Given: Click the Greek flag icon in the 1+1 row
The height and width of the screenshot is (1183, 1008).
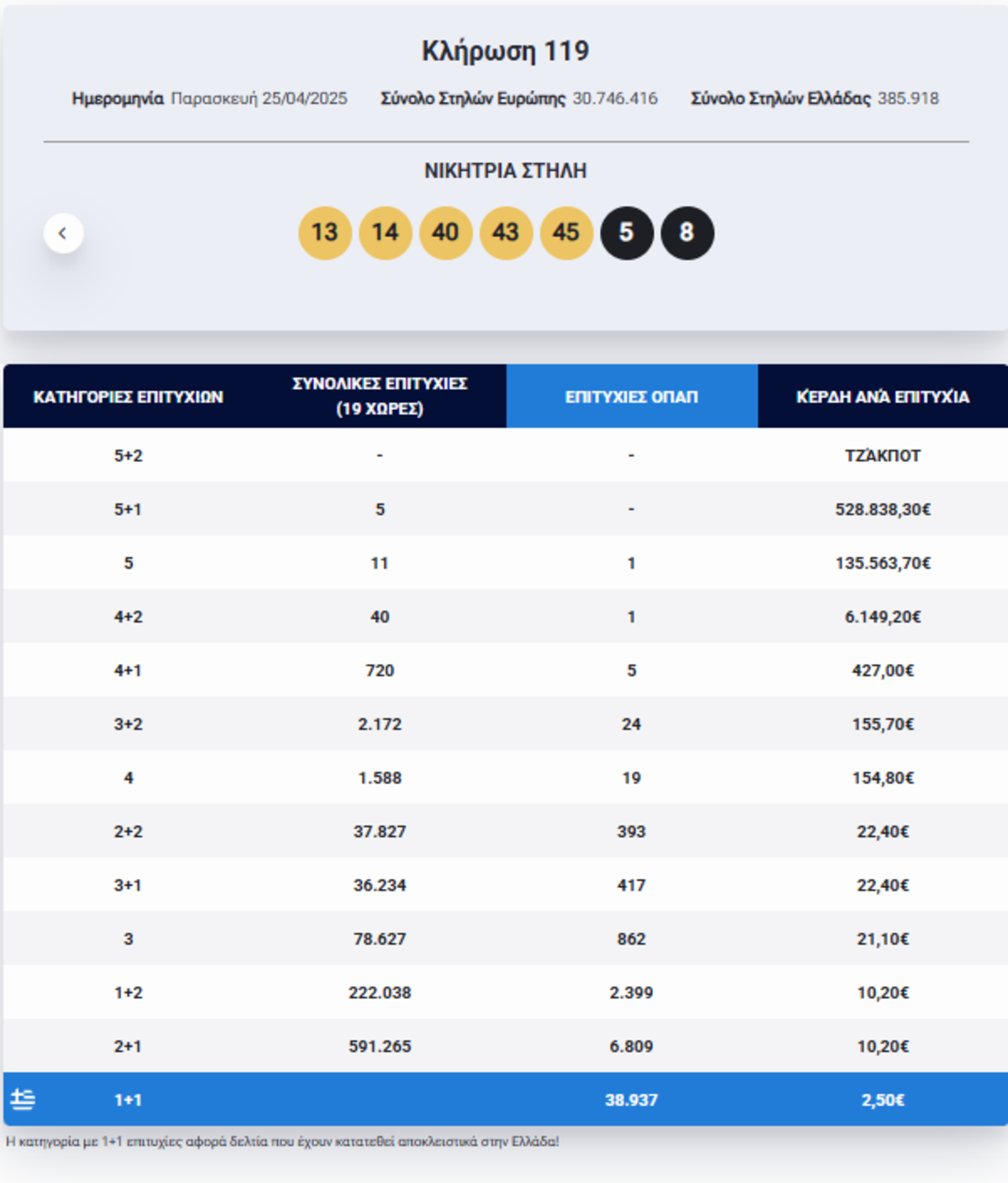Looking at the screenshot, I should pos(23,1099).
